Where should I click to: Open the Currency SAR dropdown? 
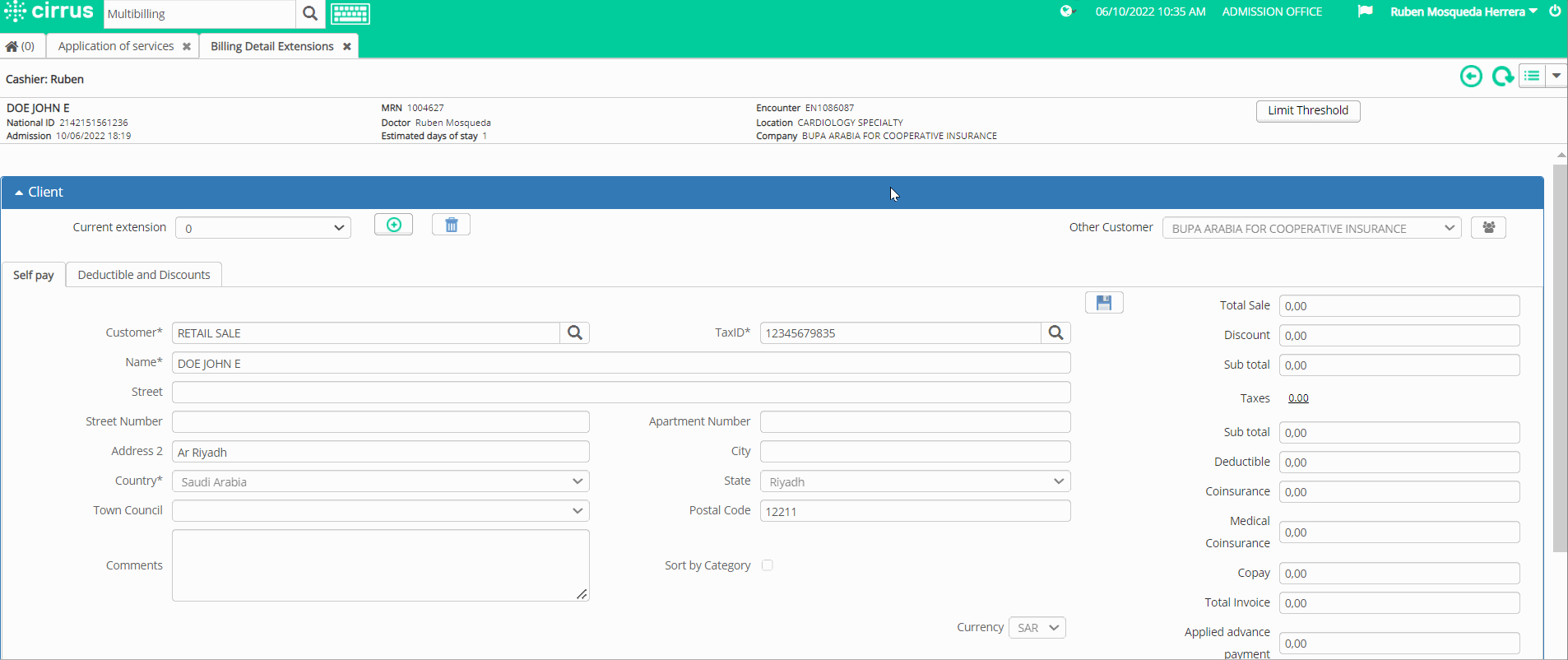[x=1037, y=628]
